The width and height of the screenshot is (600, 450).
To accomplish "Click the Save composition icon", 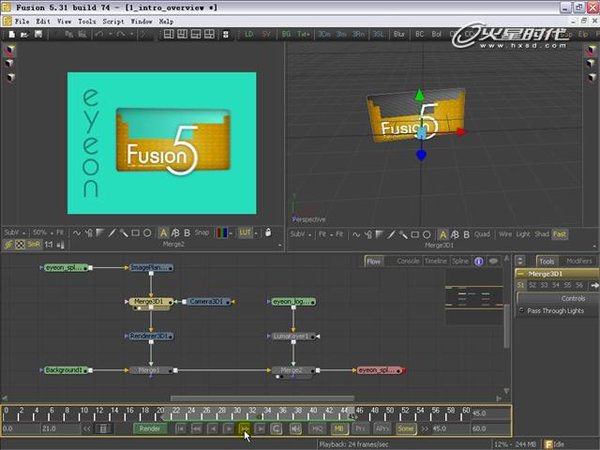I will (x=38, y=34).
